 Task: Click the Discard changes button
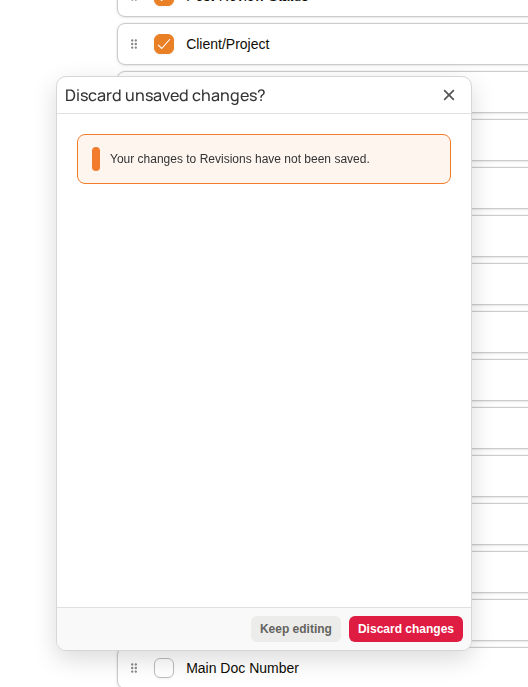click(x=406, y=629)
